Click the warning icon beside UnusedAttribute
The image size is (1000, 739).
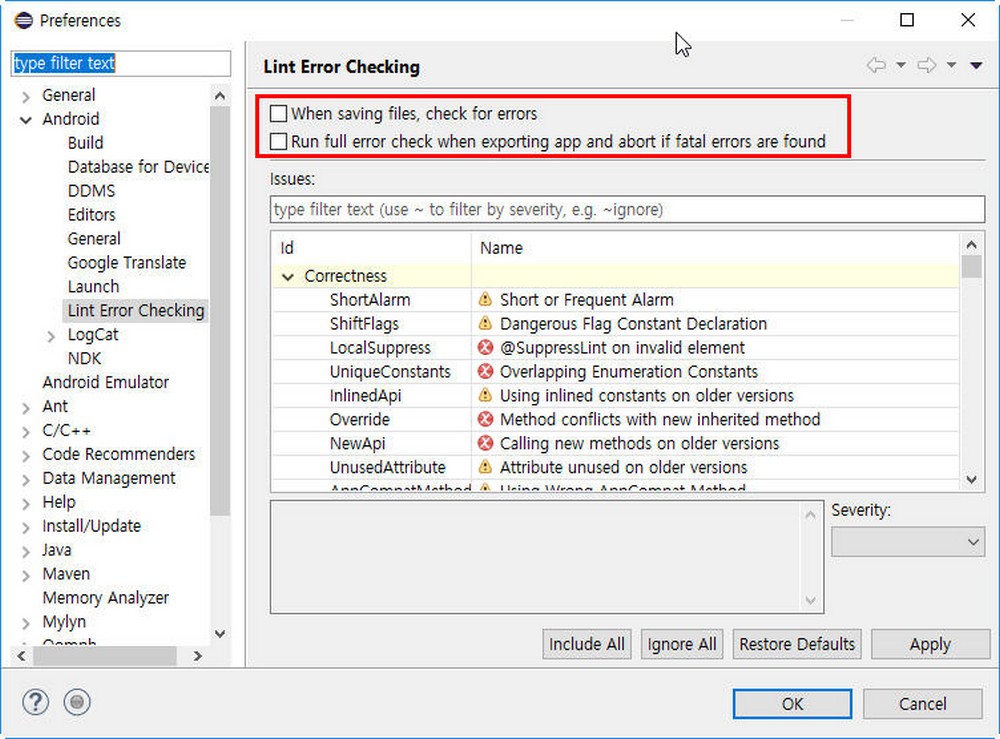tap(488, 467)
